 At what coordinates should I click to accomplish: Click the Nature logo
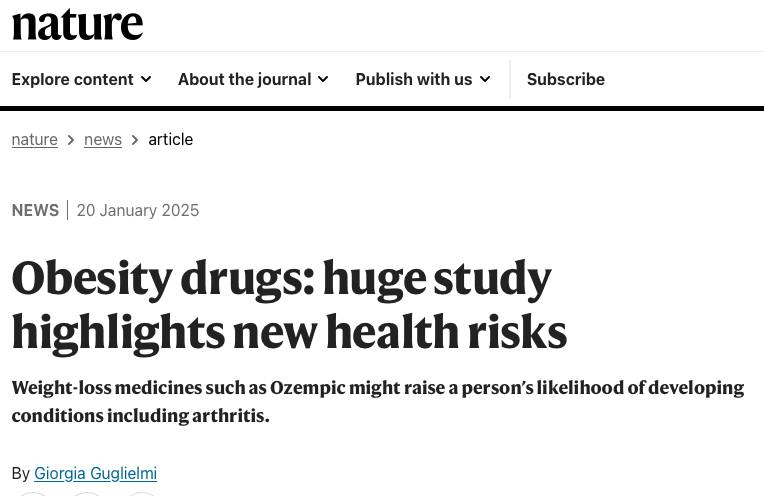pos(77,25)
